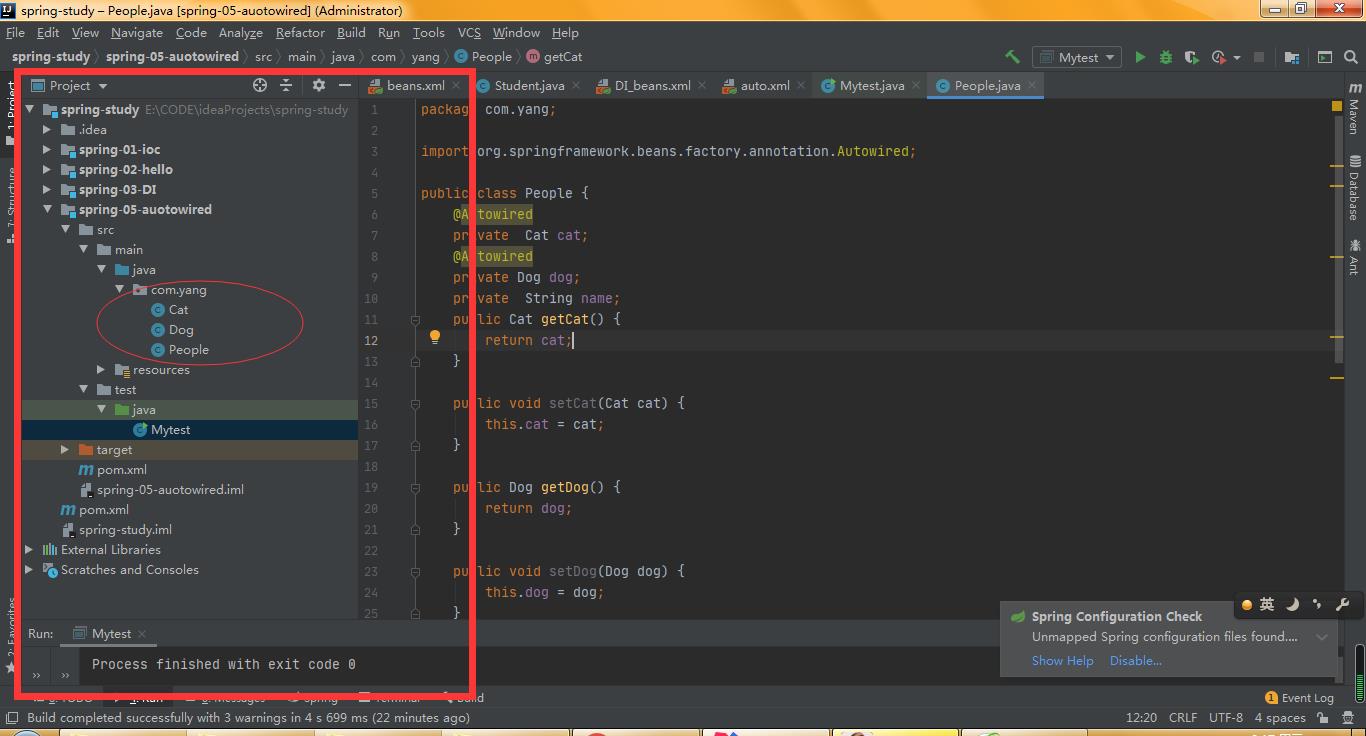Close the beans.xml editor tab

click(x=456, y=86)
